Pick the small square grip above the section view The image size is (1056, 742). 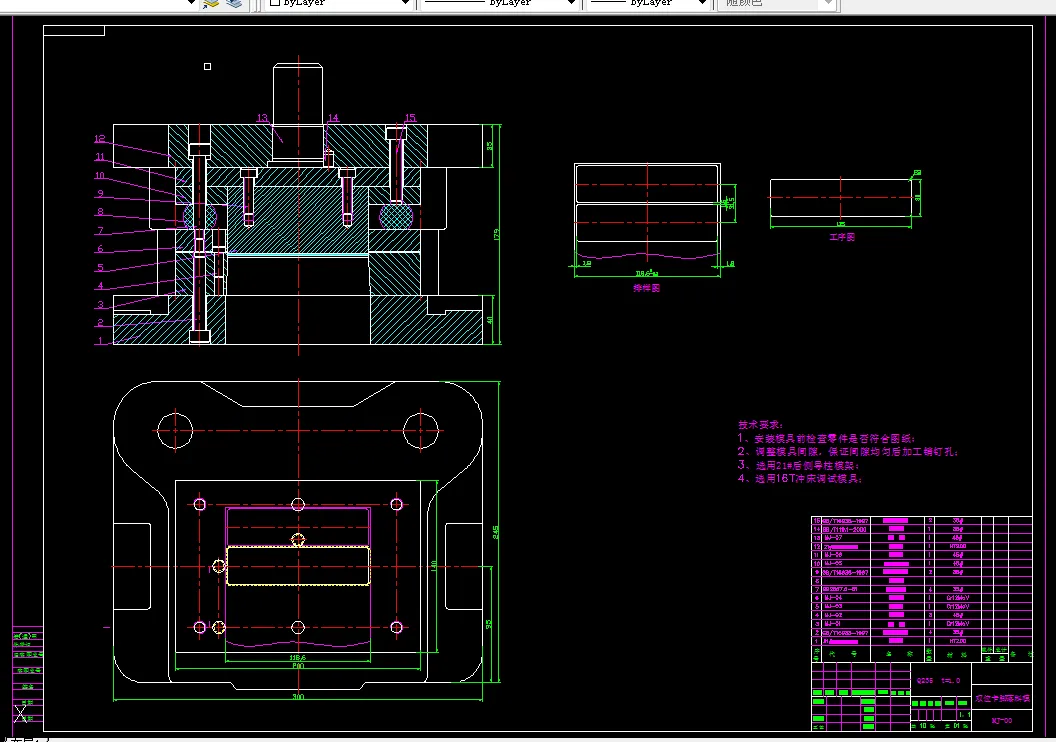[x=207, y=66]
